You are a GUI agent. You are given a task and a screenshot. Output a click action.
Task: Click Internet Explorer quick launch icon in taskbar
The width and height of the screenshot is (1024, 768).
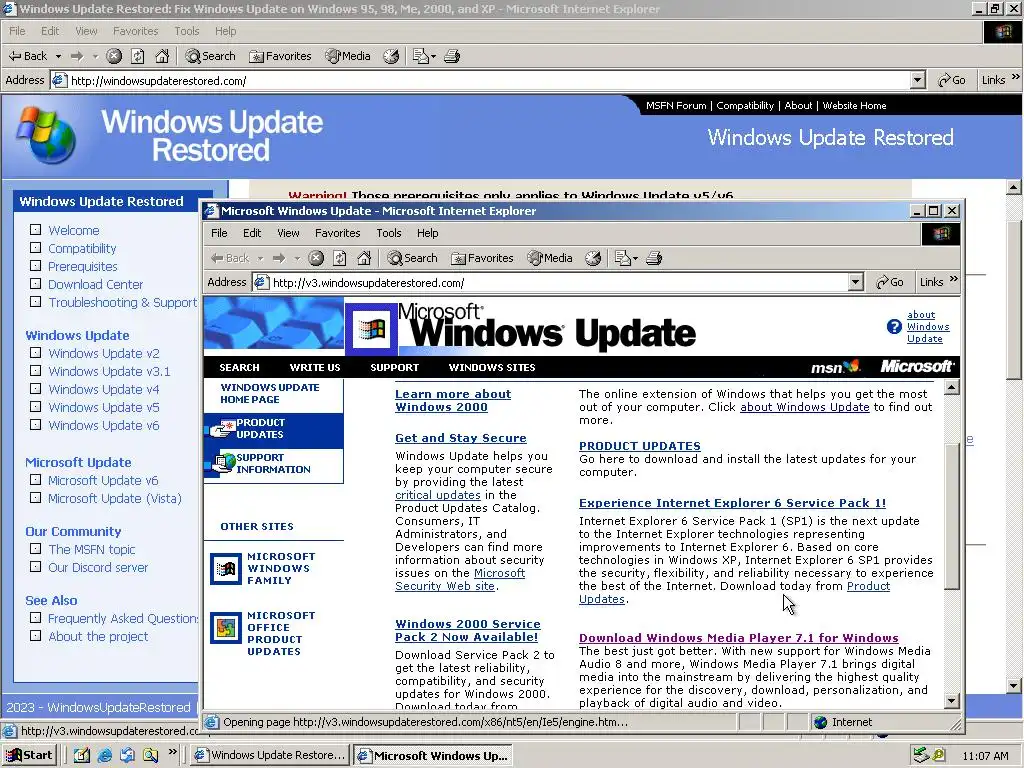(104, 755)
